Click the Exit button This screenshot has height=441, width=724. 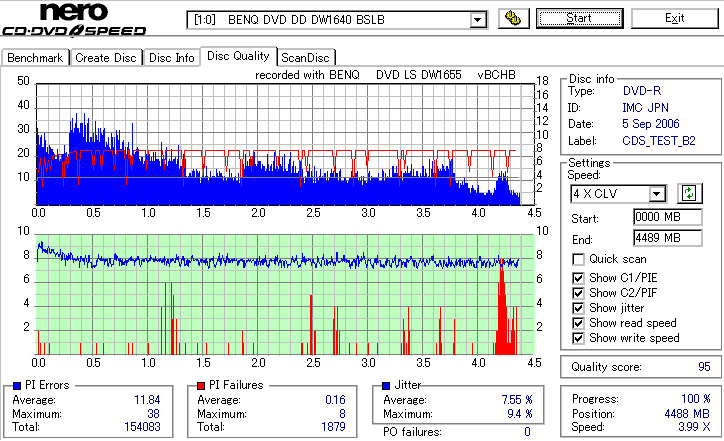pos(675,18)
